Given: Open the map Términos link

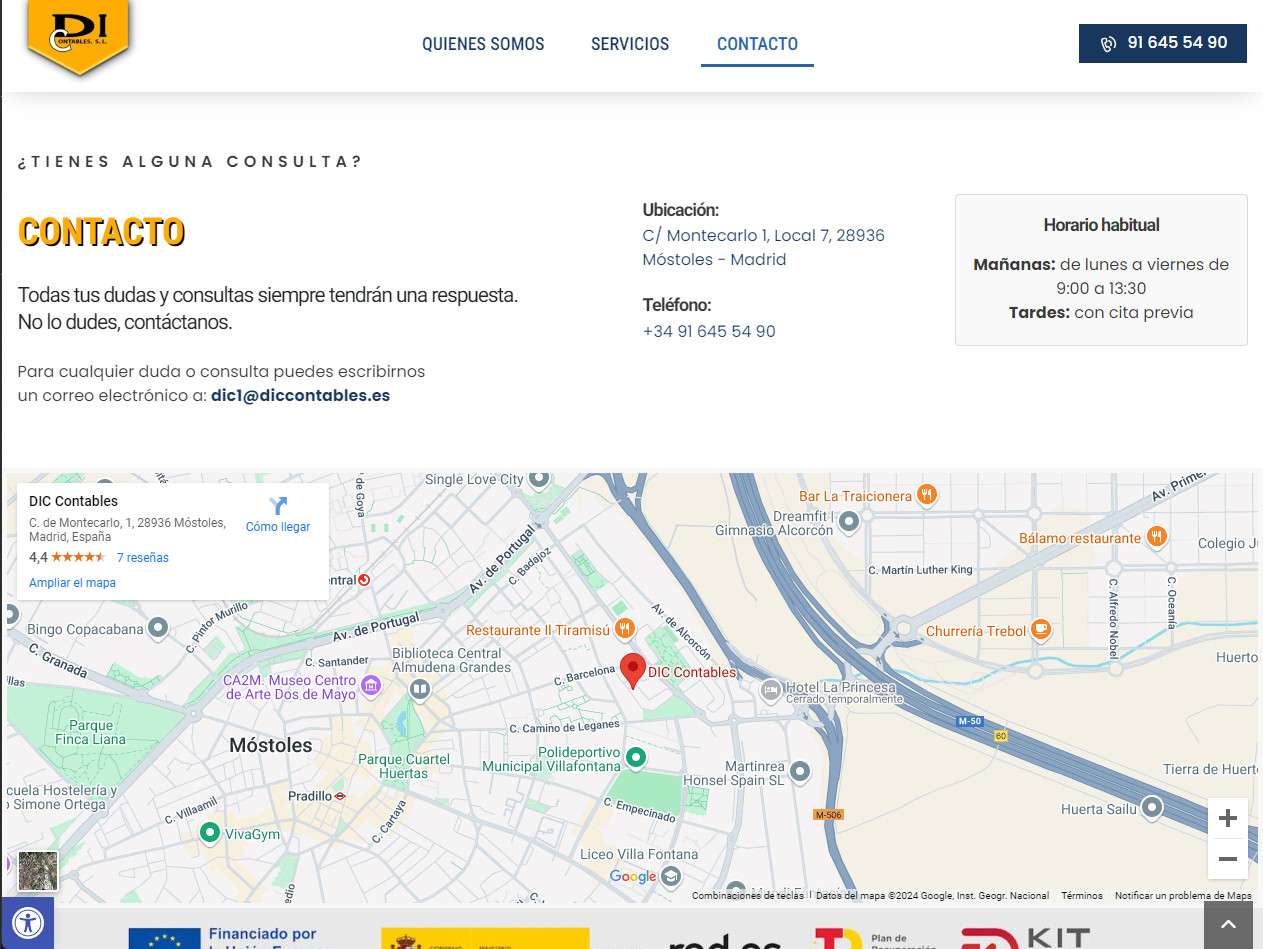Looking at the screenshot, I should 1081,896.
